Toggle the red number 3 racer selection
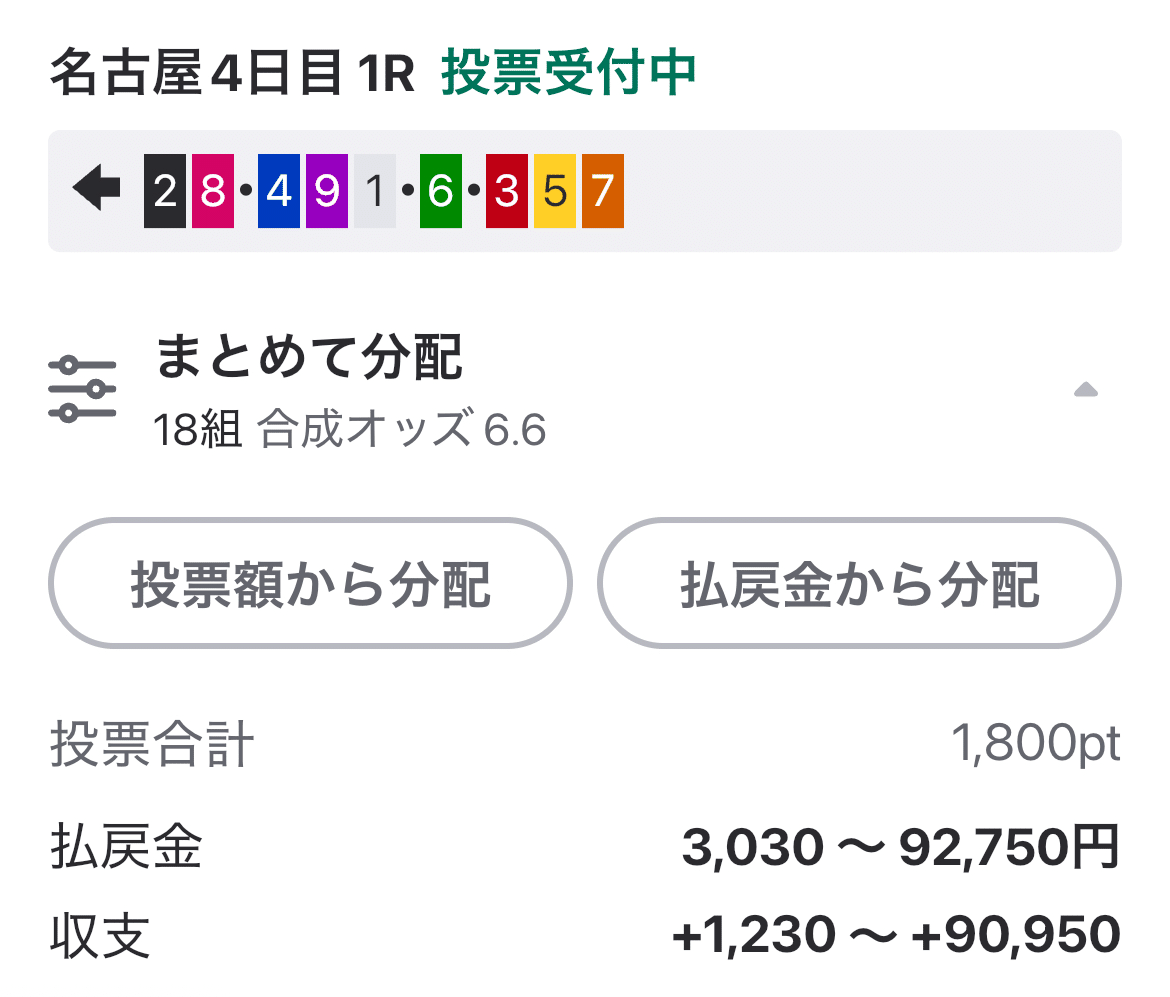Viewport: 1170px width, 997px height. [x=509, y=190]
